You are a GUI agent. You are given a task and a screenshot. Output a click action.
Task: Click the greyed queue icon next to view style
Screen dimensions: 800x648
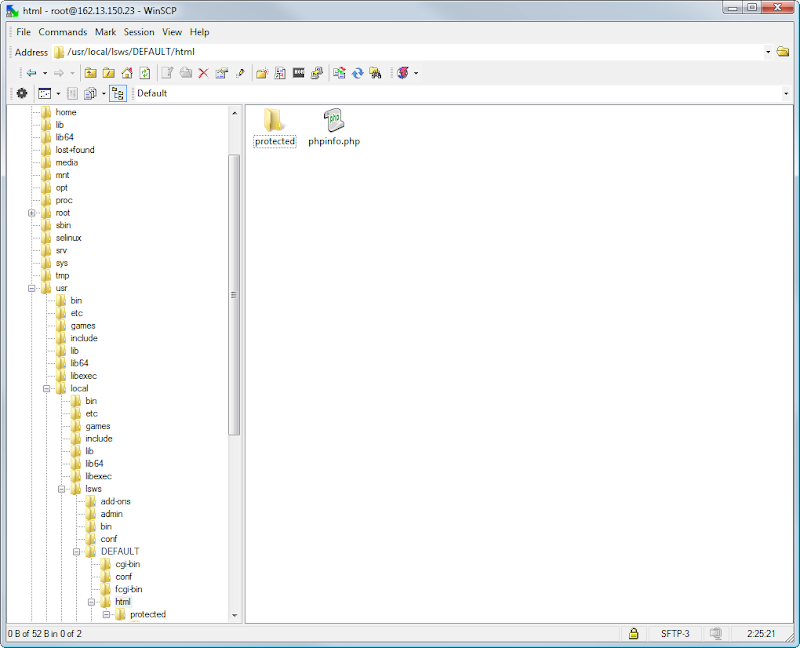coord(72,93)
